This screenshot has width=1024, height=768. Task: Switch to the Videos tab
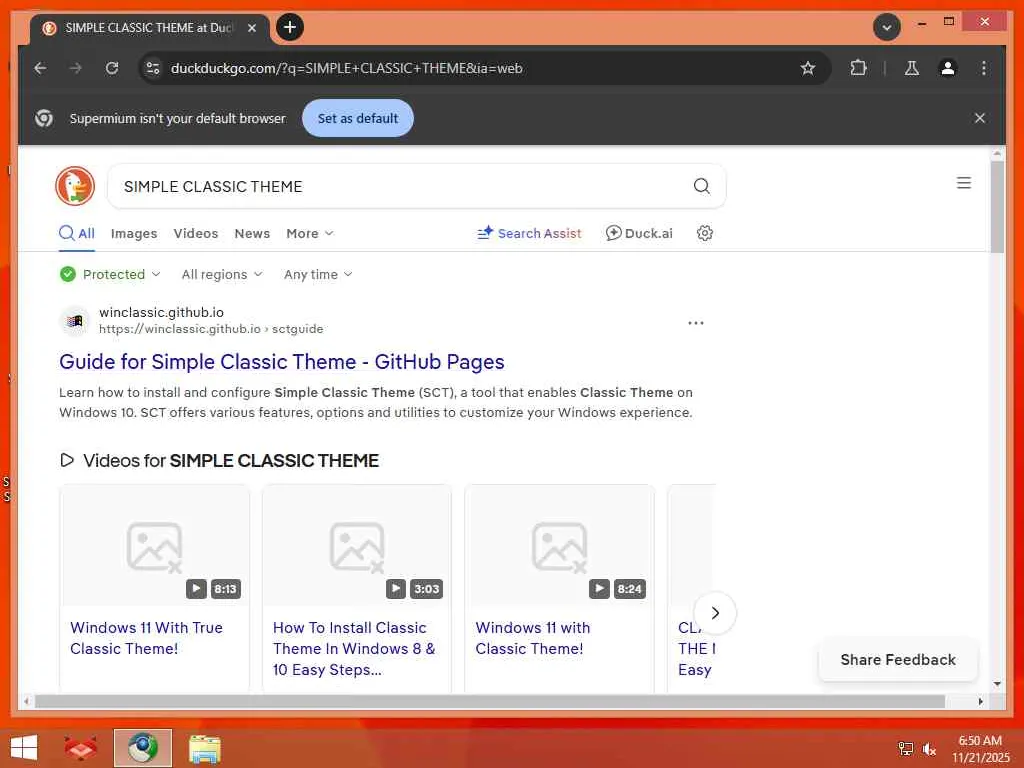point(196,234)
